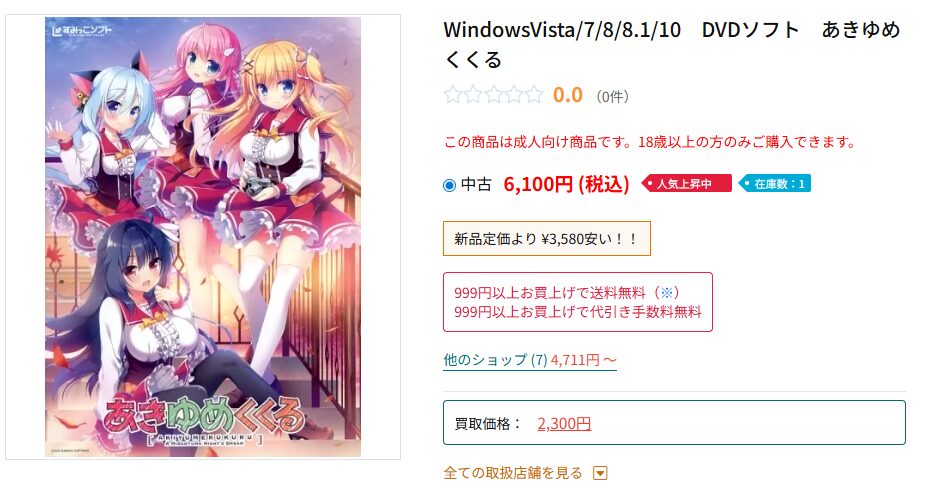Expand the 全ての取扱店舗を見る arrow icon

click(x=600, y=473)
